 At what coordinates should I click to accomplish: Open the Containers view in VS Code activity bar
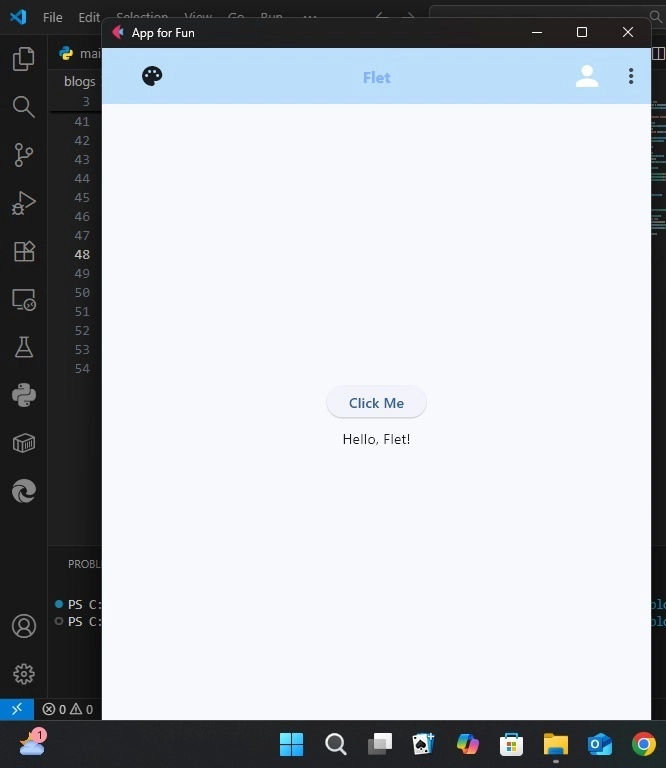click(x=24, y=443)
